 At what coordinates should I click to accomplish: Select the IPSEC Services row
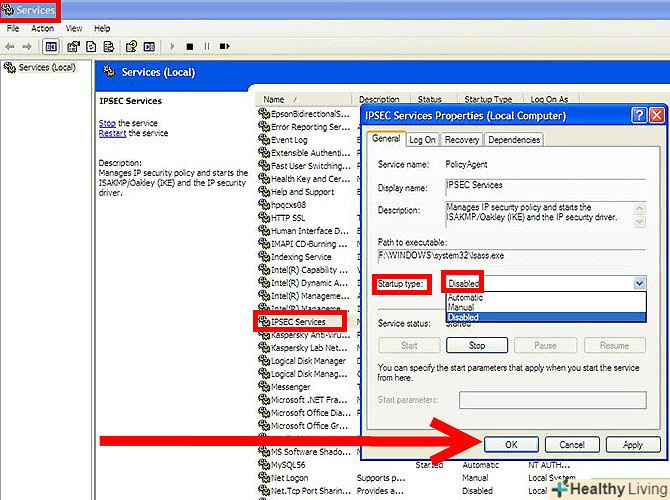(300, 321)
